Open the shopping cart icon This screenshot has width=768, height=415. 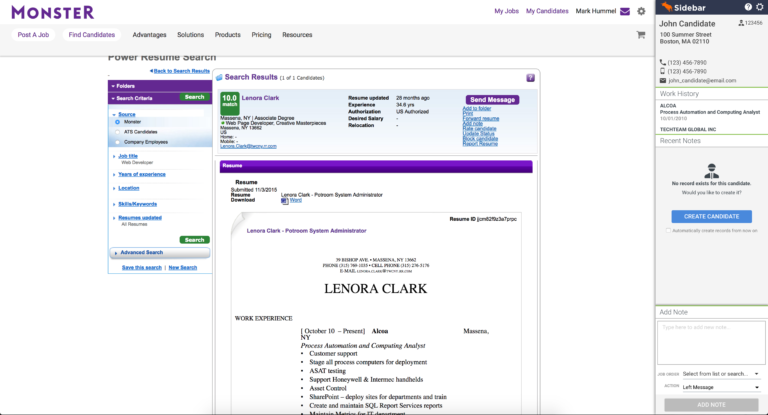641,35
